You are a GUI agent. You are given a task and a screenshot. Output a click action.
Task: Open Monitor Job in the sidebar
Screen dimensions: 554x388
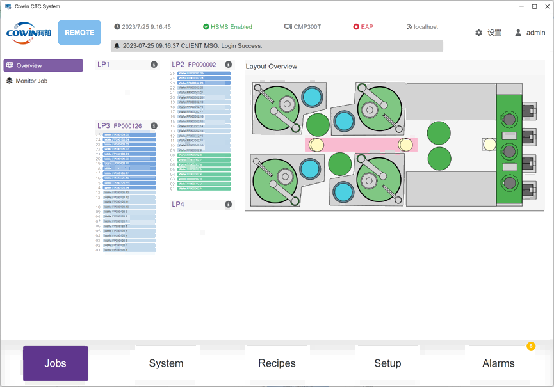tap(27, 81)
